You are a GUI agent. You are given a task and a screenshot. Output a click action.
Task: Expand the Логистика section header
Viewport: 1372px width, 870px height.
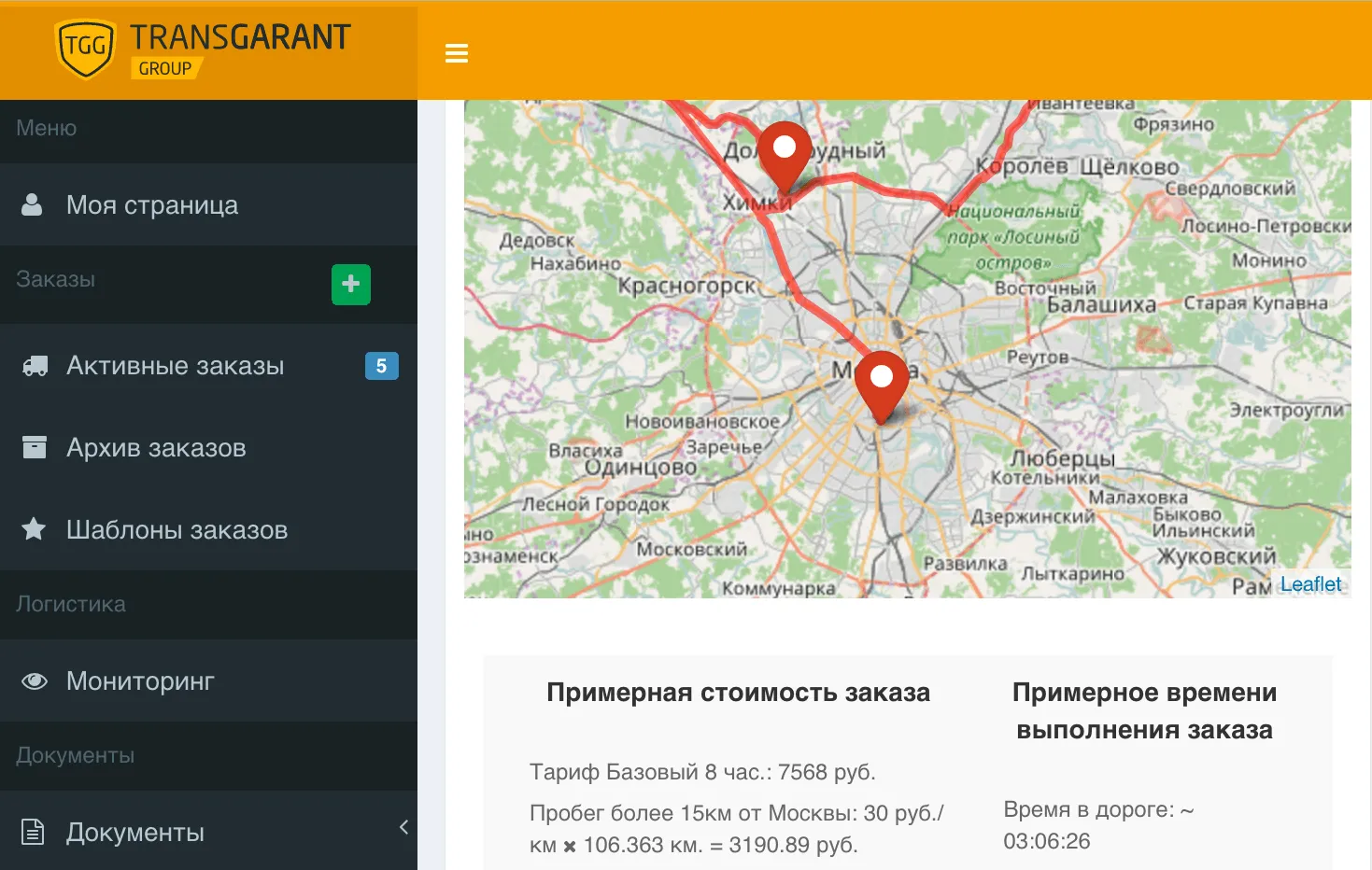70,604
